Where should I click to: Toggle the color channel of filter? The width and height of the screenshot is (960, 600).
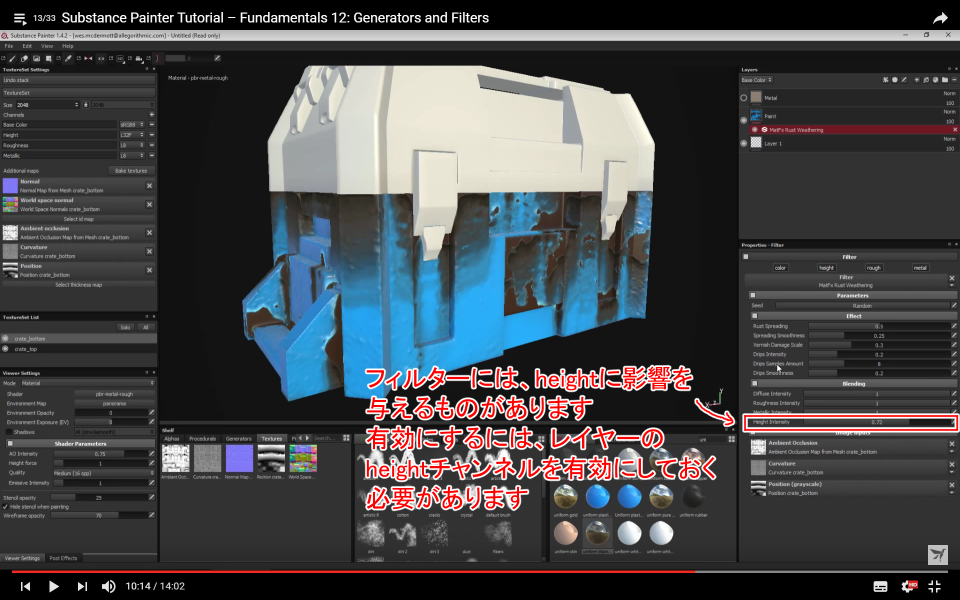(780, 268)
